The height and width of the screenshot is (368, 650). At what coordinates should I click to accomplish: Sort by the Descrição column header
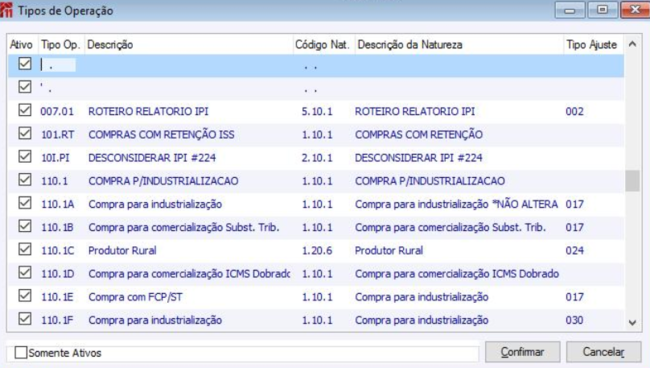click(x=188, y=44)
